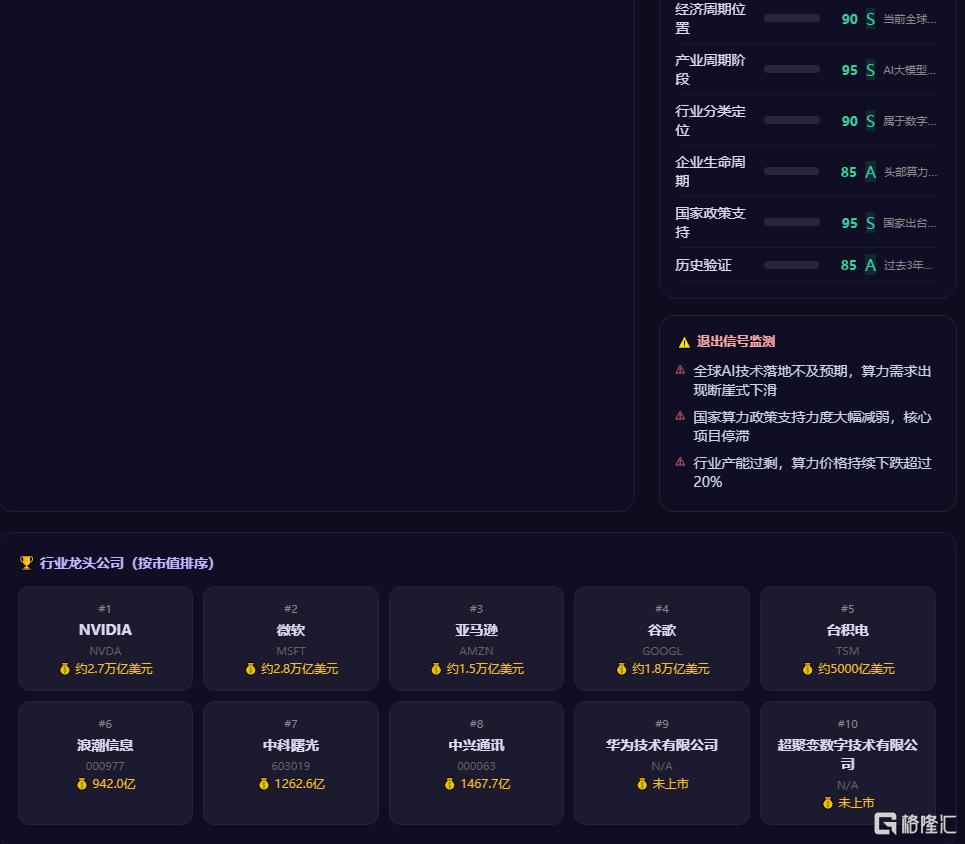Click the stock code 000977

105,766
